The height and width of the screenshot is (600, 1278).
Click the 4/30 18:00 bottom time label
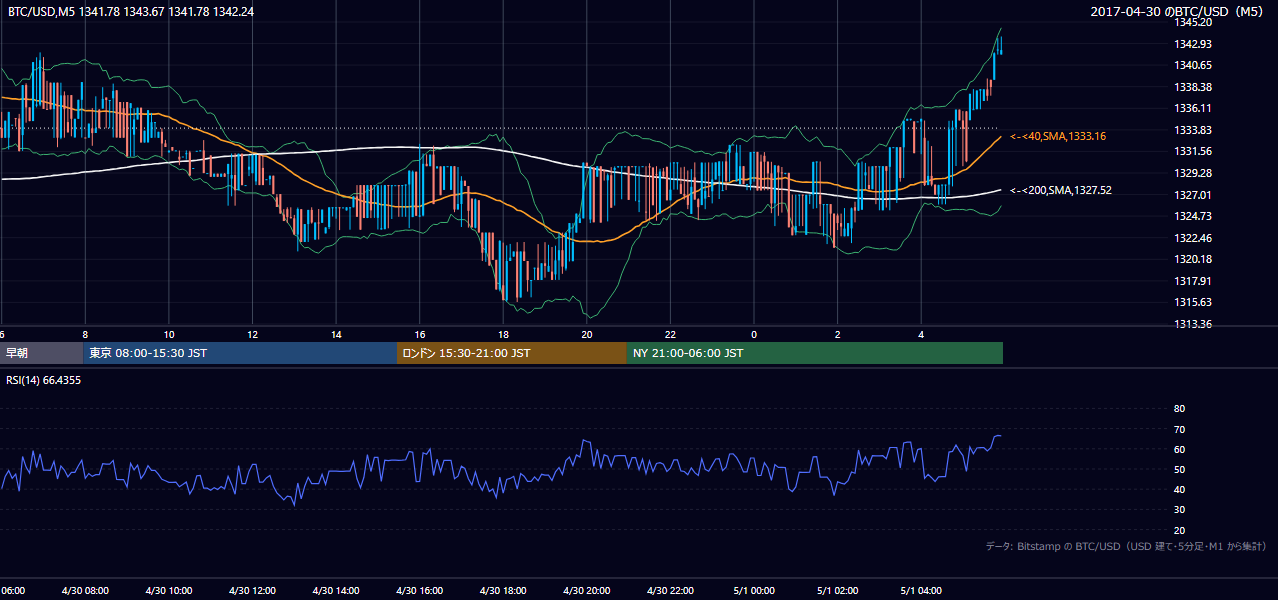pos(503,591)
